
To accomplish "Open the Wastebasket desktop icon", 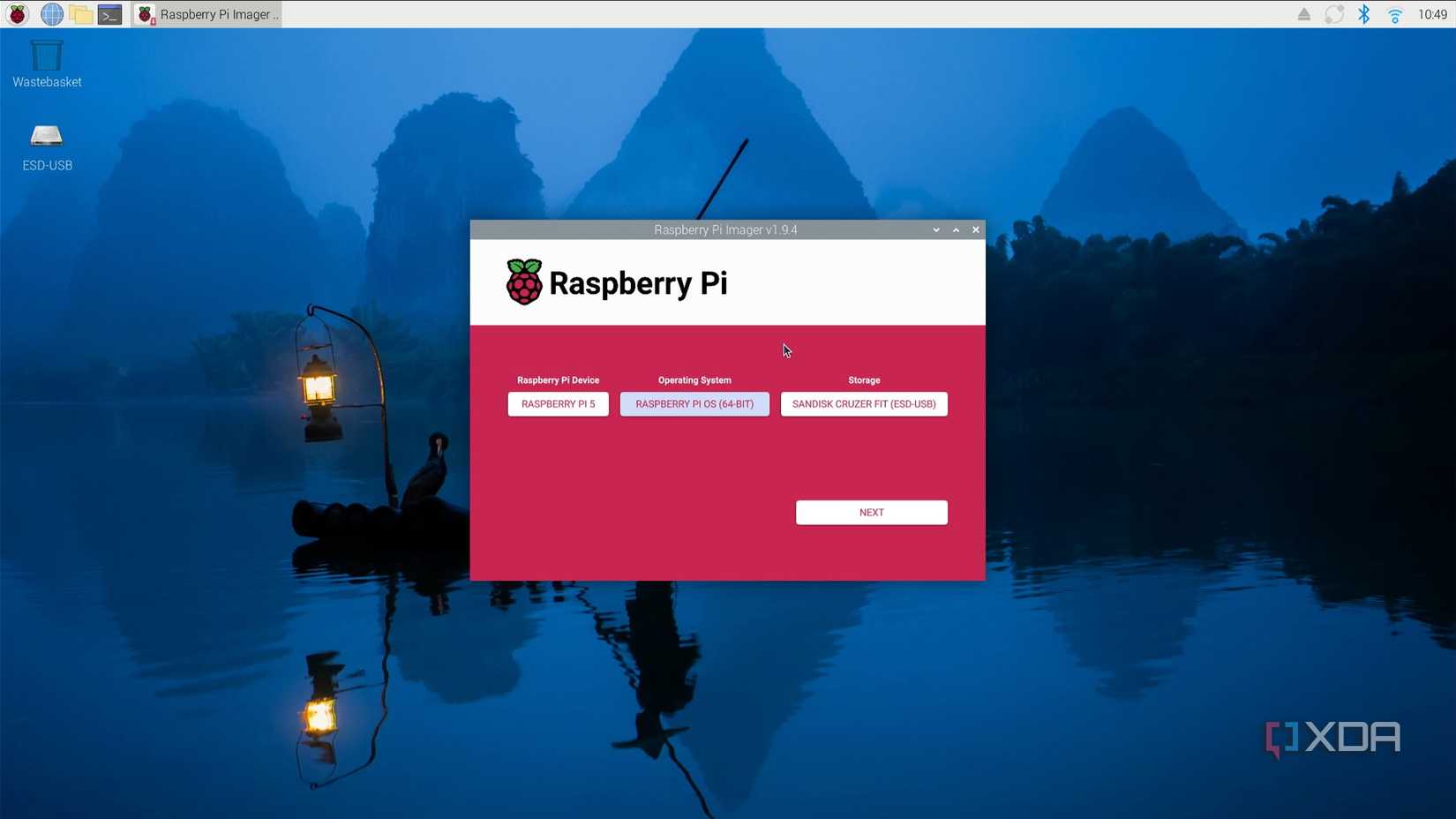I will [47, 64].
